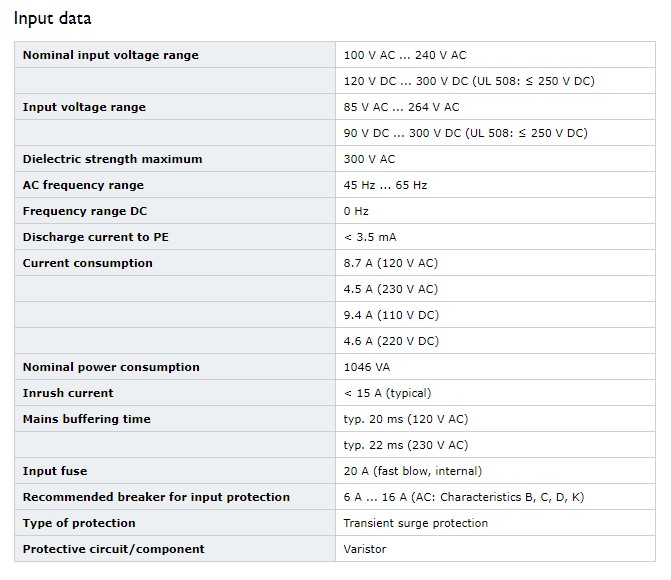
Task: Click the Input data heading
Action: tap(52, 18)
